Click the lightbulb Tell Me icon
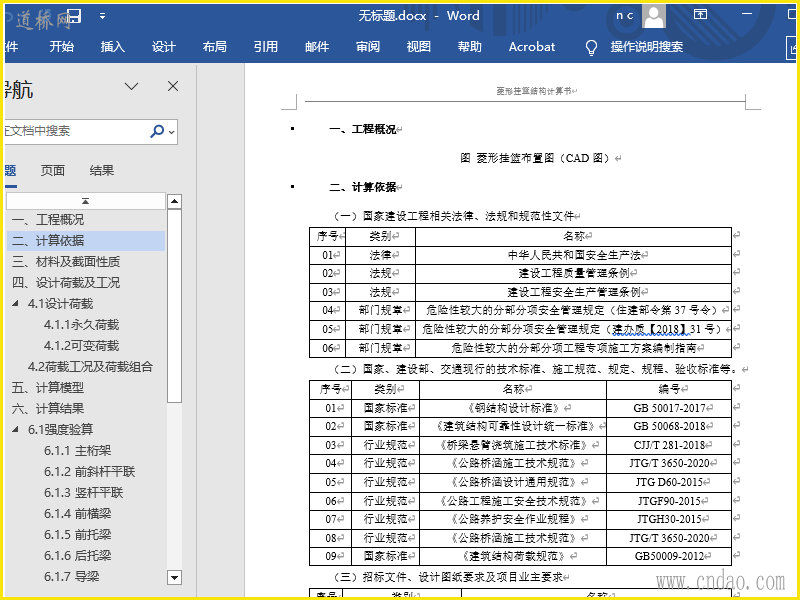800x600 pixels. 591,47
